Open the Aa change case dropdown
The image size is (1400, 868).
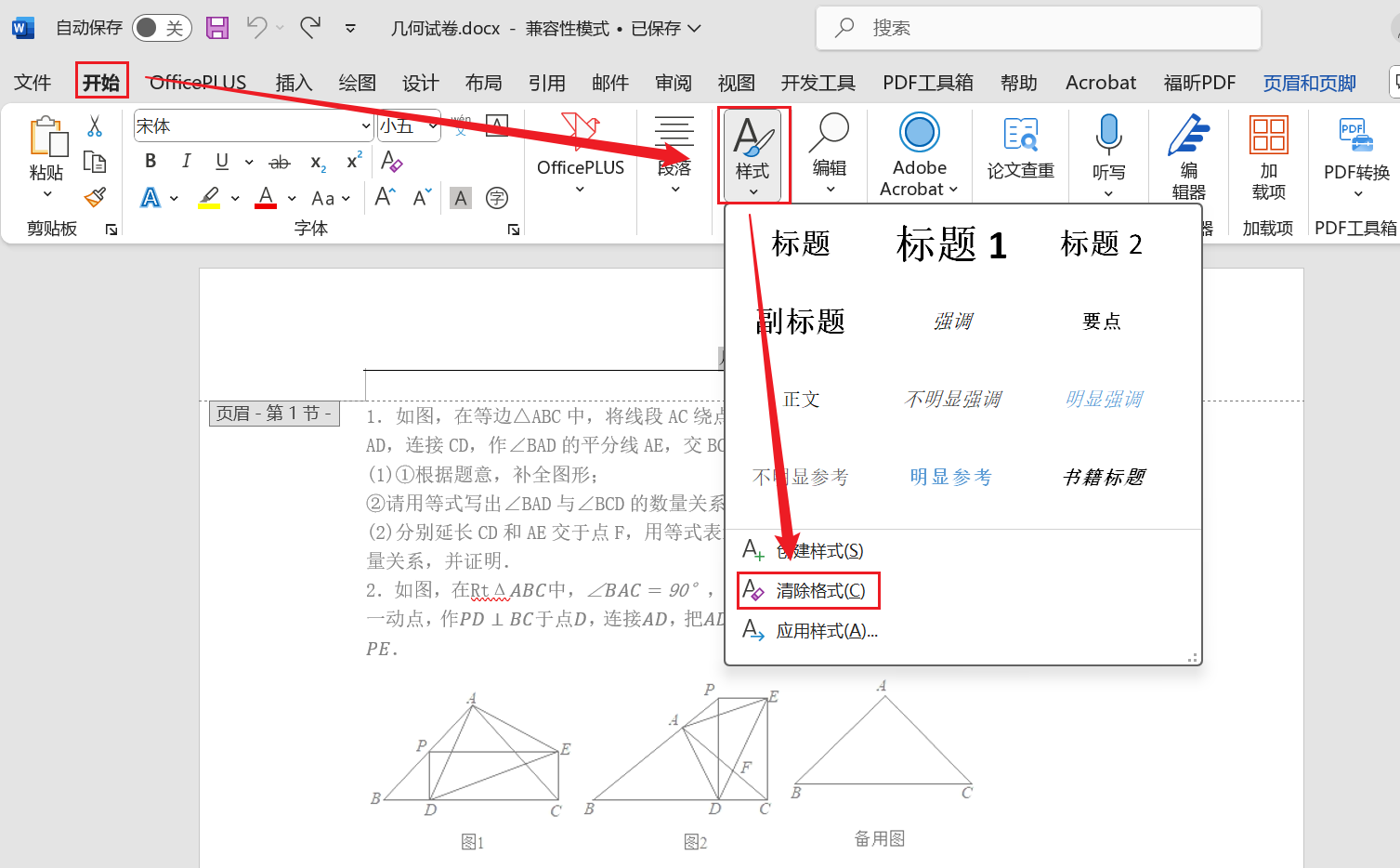[331, 198]
